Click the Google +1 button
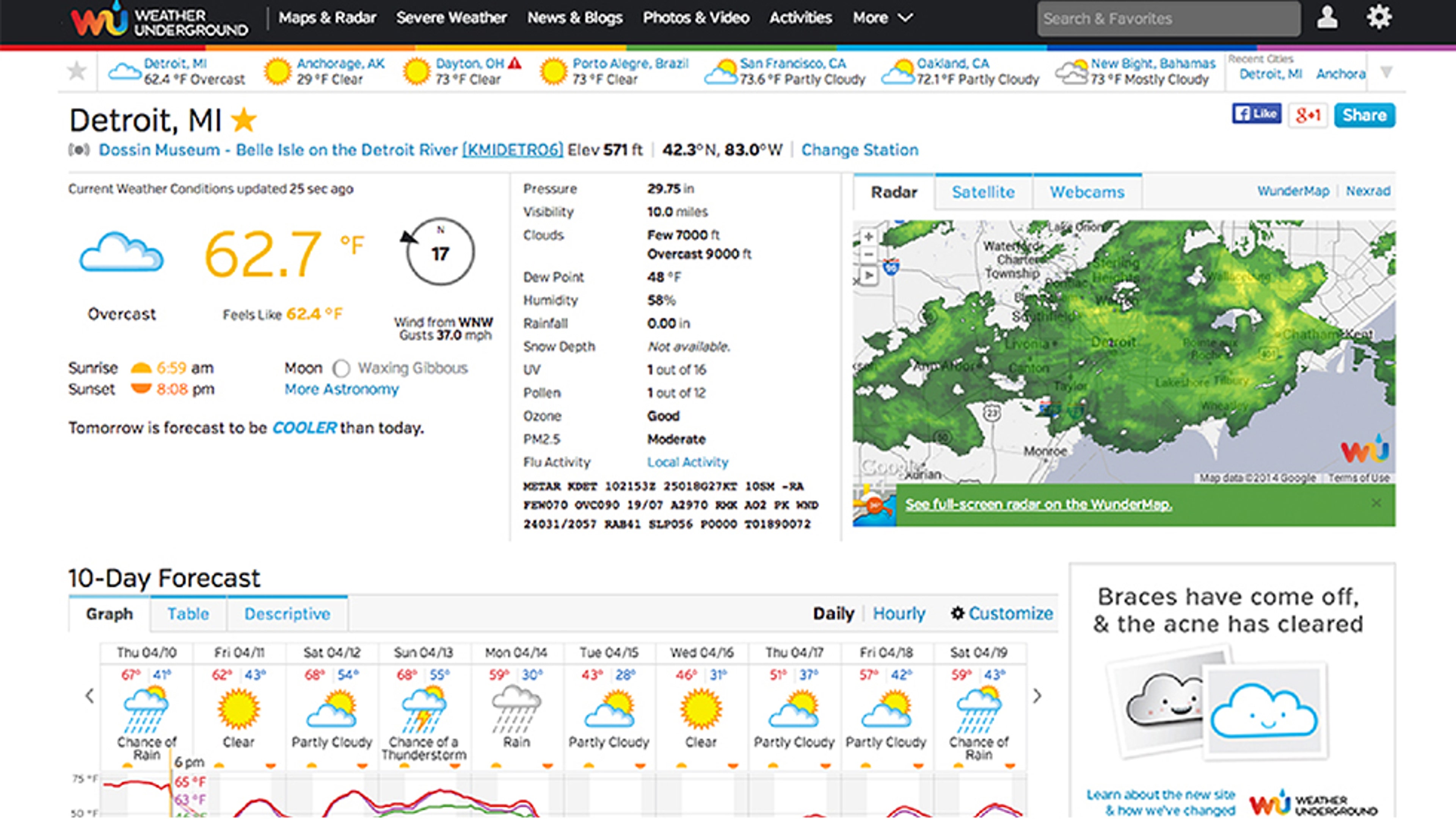The height and width of the screenshot is (819, 1456). coord(1307,115)
